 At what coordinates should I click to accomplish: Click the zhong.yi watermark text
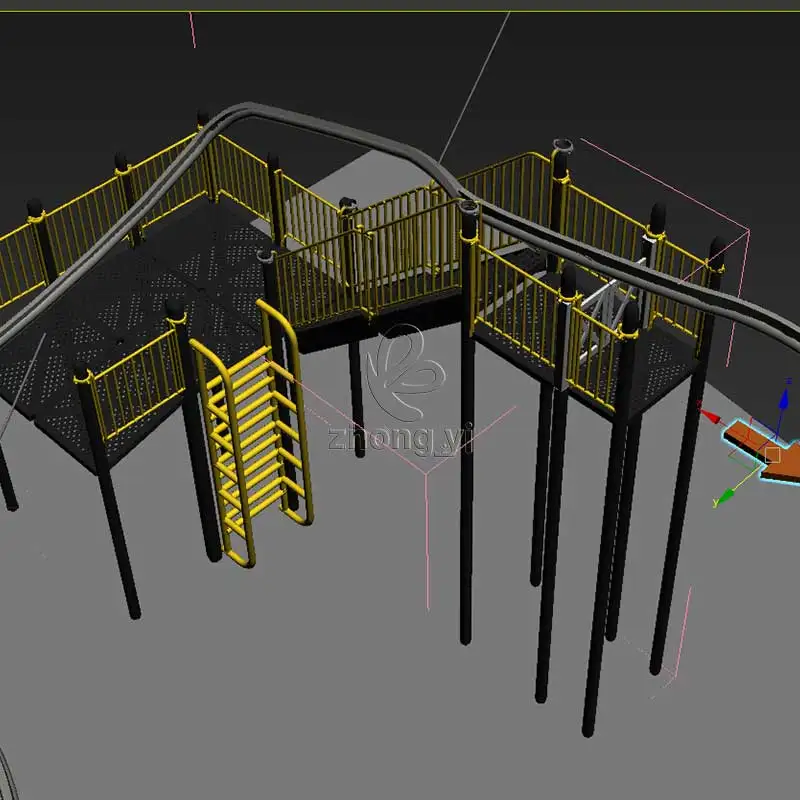pyautogui.click(x=400, y=438)
